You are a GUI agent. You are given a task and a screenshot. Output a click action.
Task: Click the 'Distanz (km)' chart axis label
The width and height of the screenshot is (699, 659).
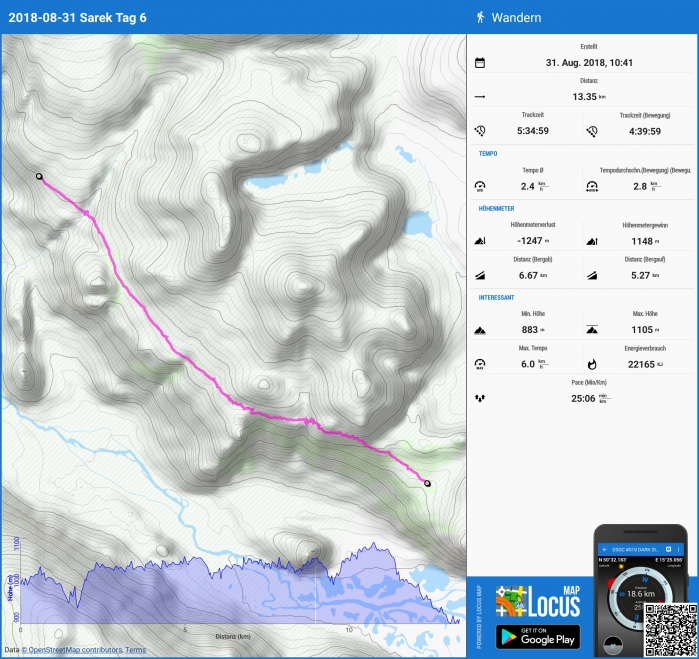point(233,636)
